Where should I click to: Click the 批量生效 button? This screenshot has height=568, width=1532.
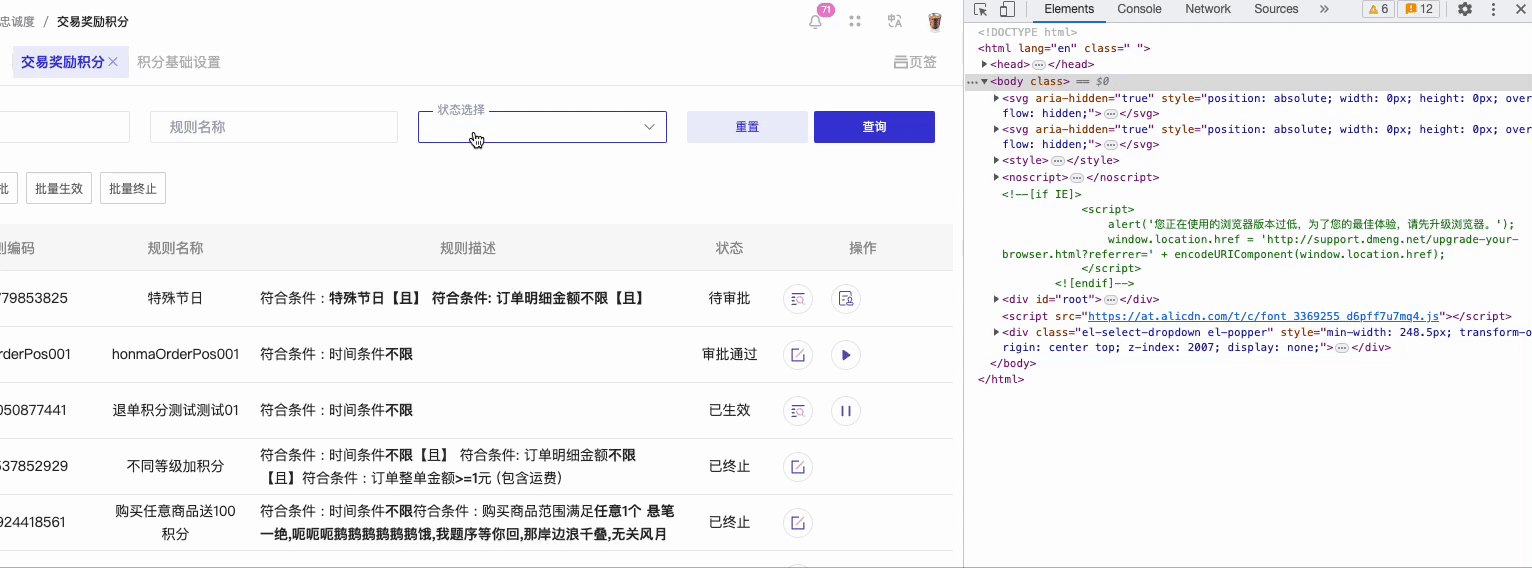tap(59, 188)
